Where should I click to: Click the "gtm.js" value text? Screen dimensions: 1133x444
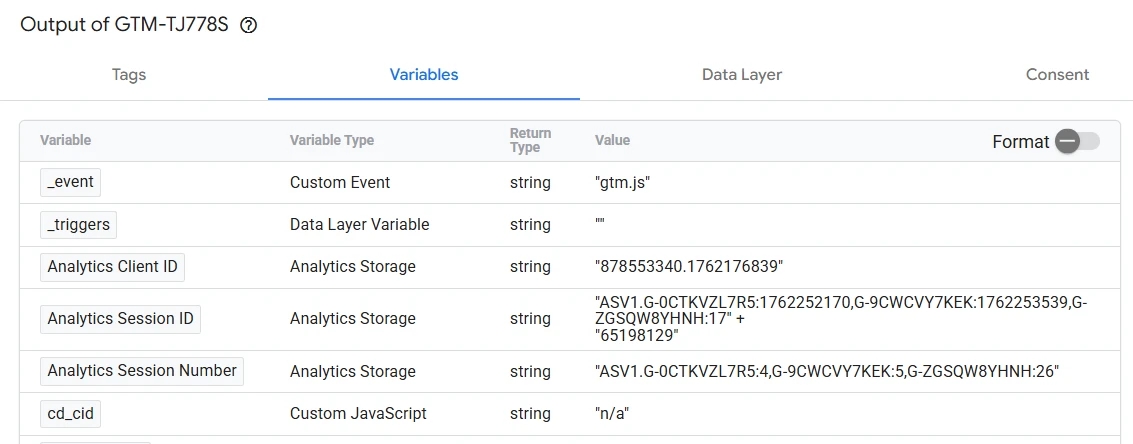[x=623, y=183]
